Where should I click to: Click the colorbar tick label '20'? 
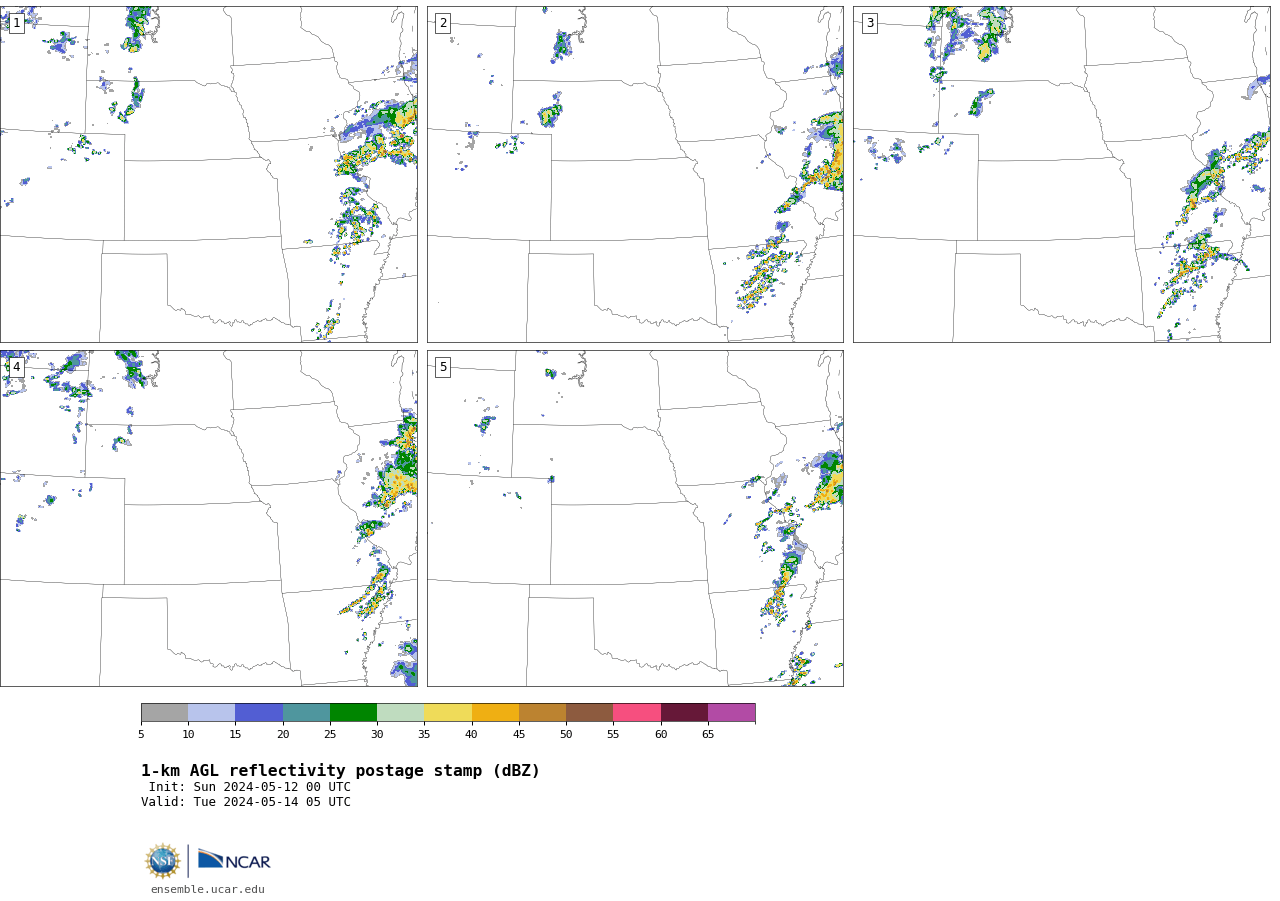tap(283, 735)
